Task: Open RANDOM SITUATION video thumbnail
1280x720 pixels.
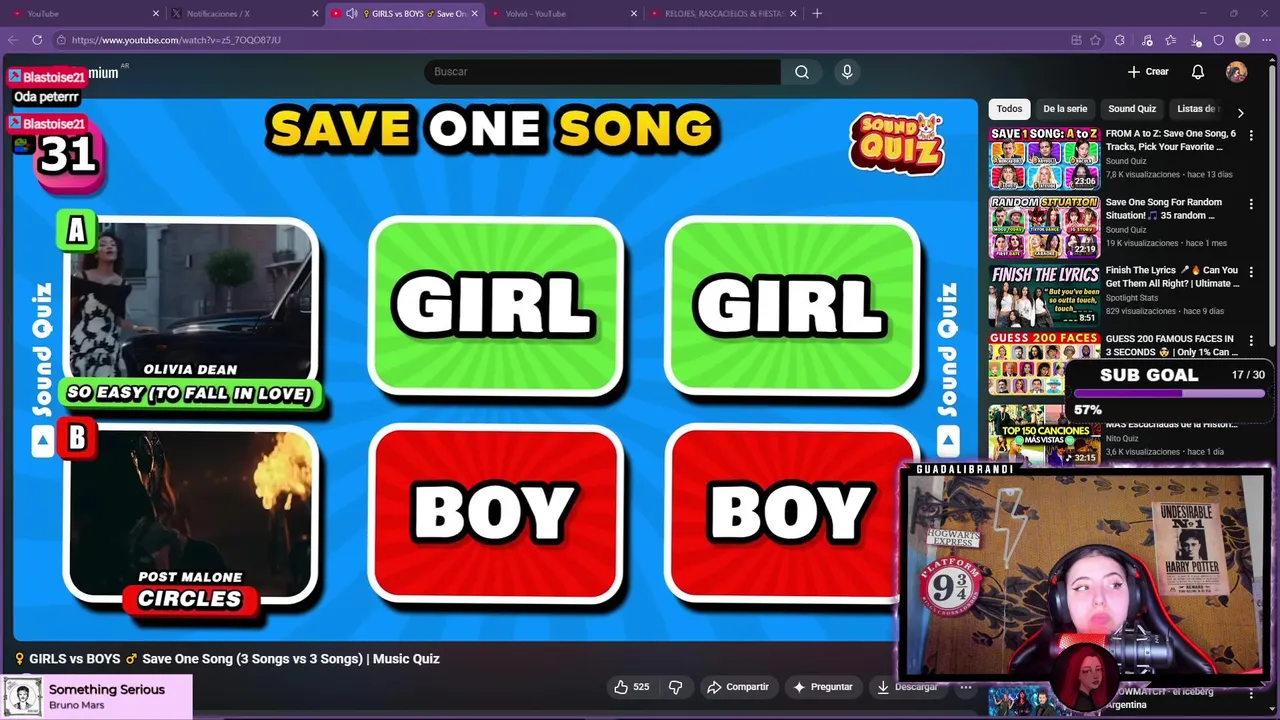Action: [1044, 227]
